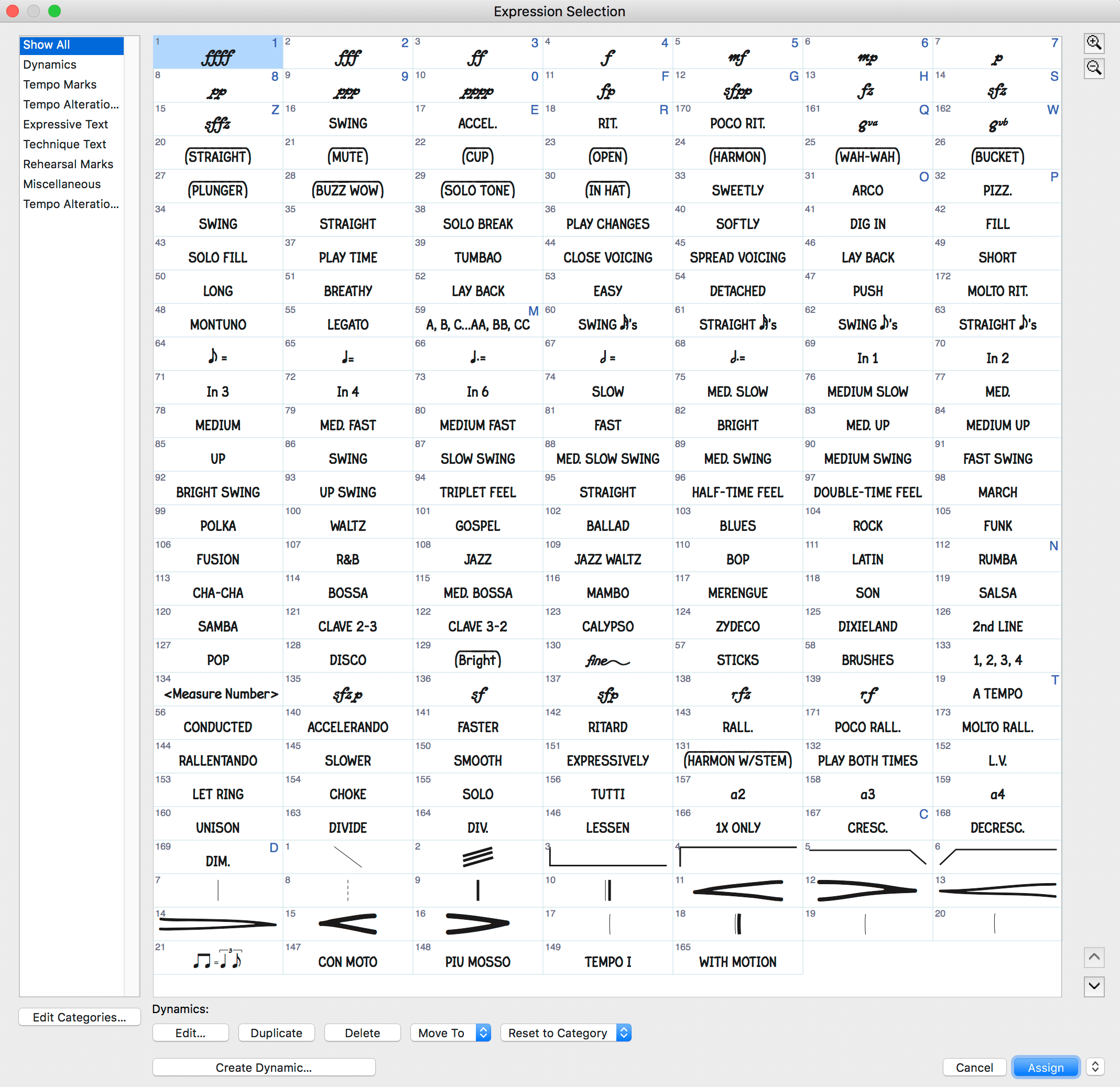Select the Dynamics category in the sidebar
The image size is (1120, 1087).
[50, 64]
